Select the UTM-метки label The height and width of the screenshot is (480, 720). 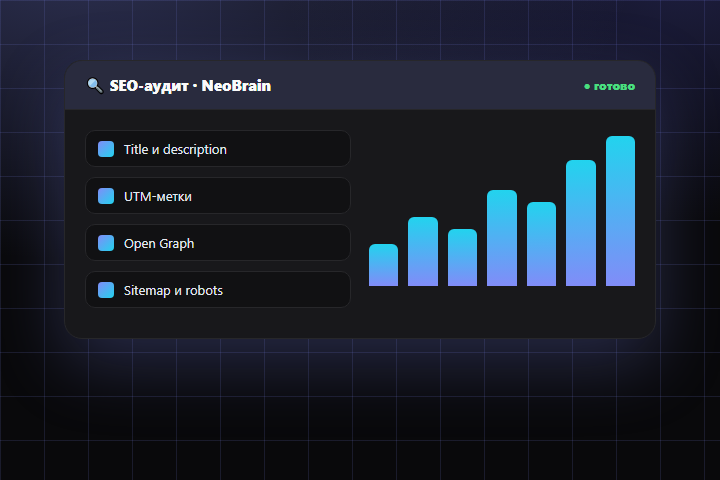point(158,197)
